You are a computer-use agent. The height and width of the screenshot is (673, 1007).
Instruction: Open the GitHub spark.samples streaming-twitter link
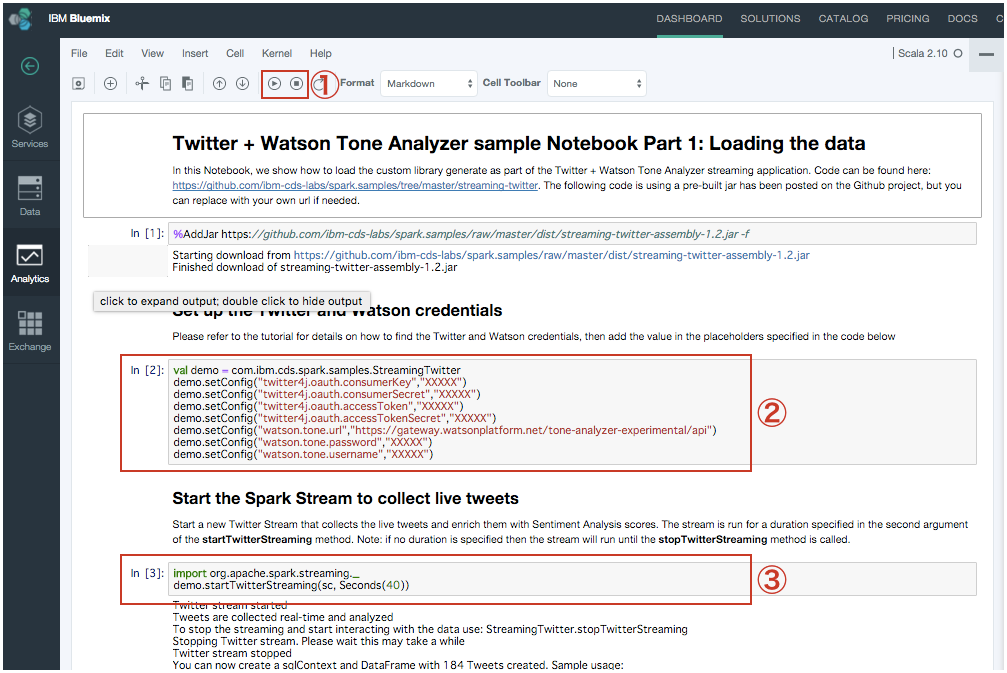[355, 186]
